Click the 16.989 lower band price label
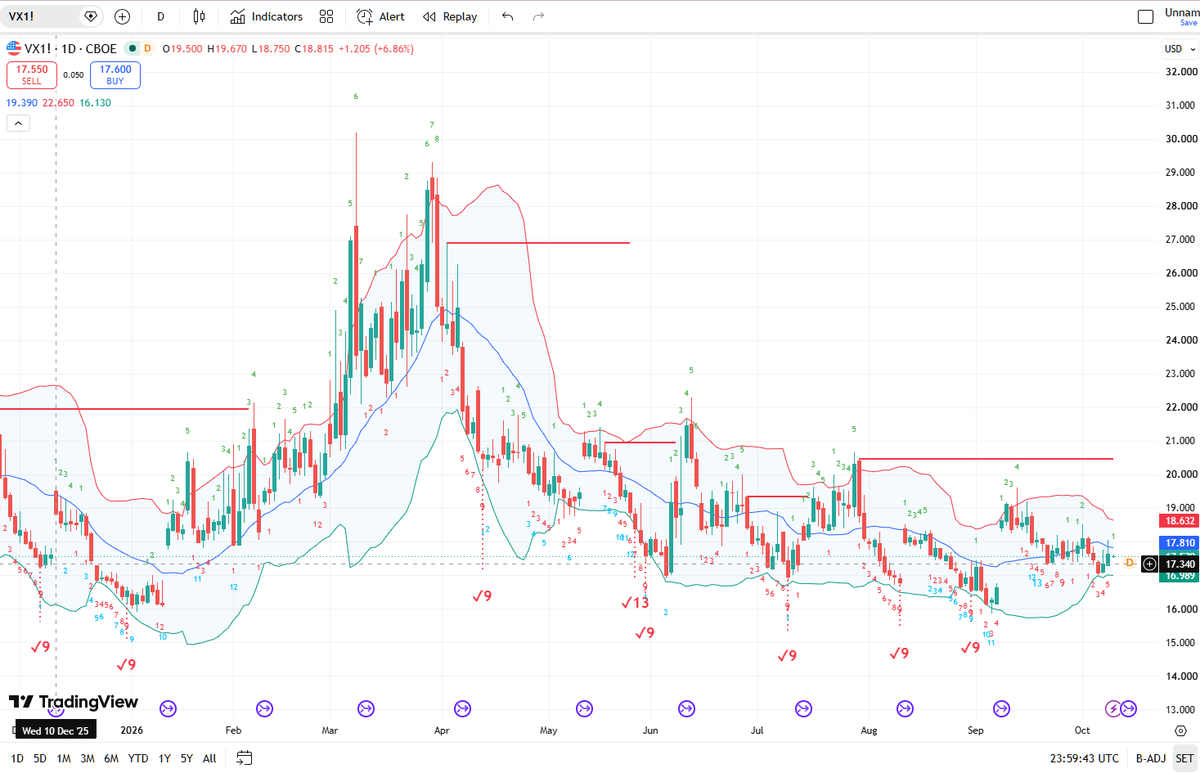Screen dimensions: 1200x773 1180,576
